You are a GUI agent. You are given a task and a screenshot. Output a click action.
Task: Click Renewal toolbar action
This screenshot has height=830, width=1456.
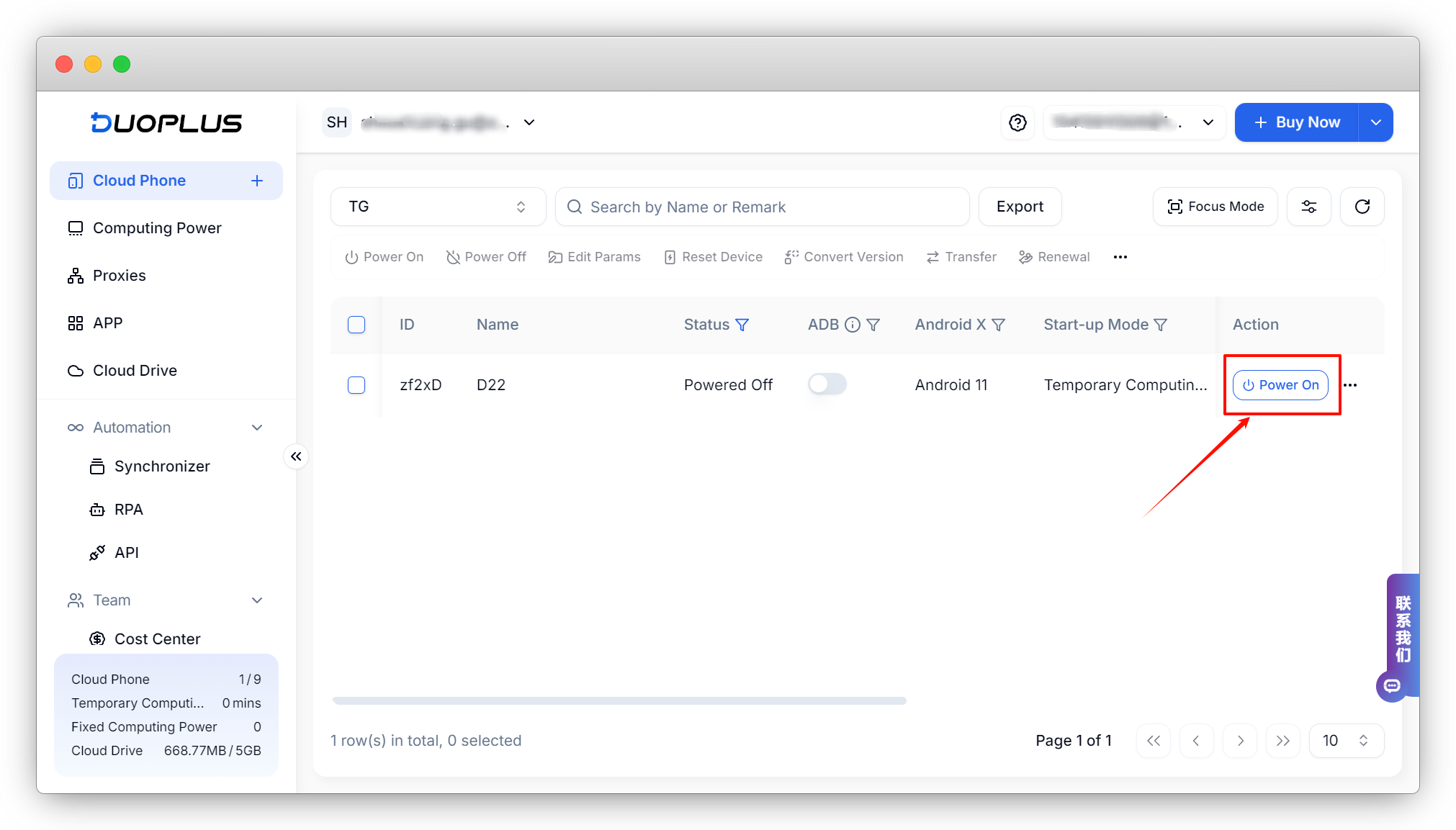tap(1054, 257)
